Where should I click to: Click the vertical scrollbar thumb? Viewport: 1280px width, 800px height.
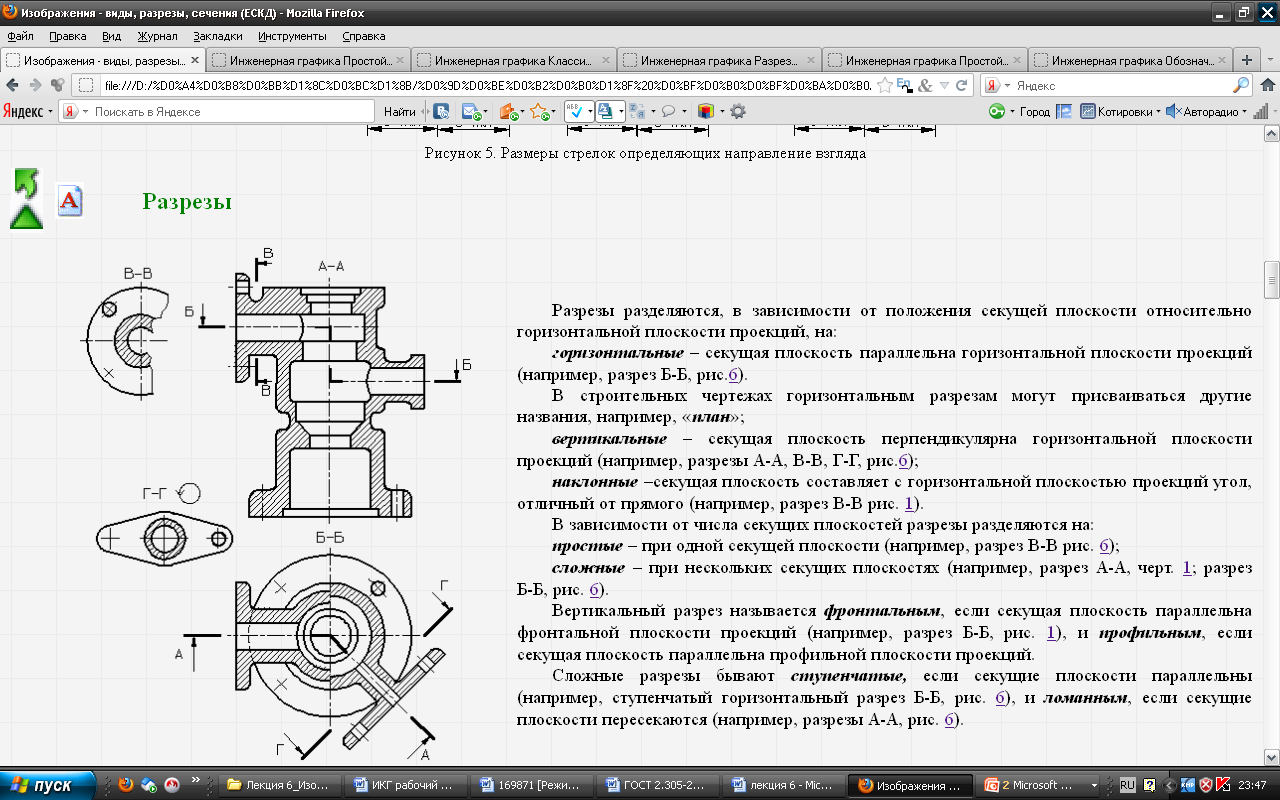[1271, 280]
